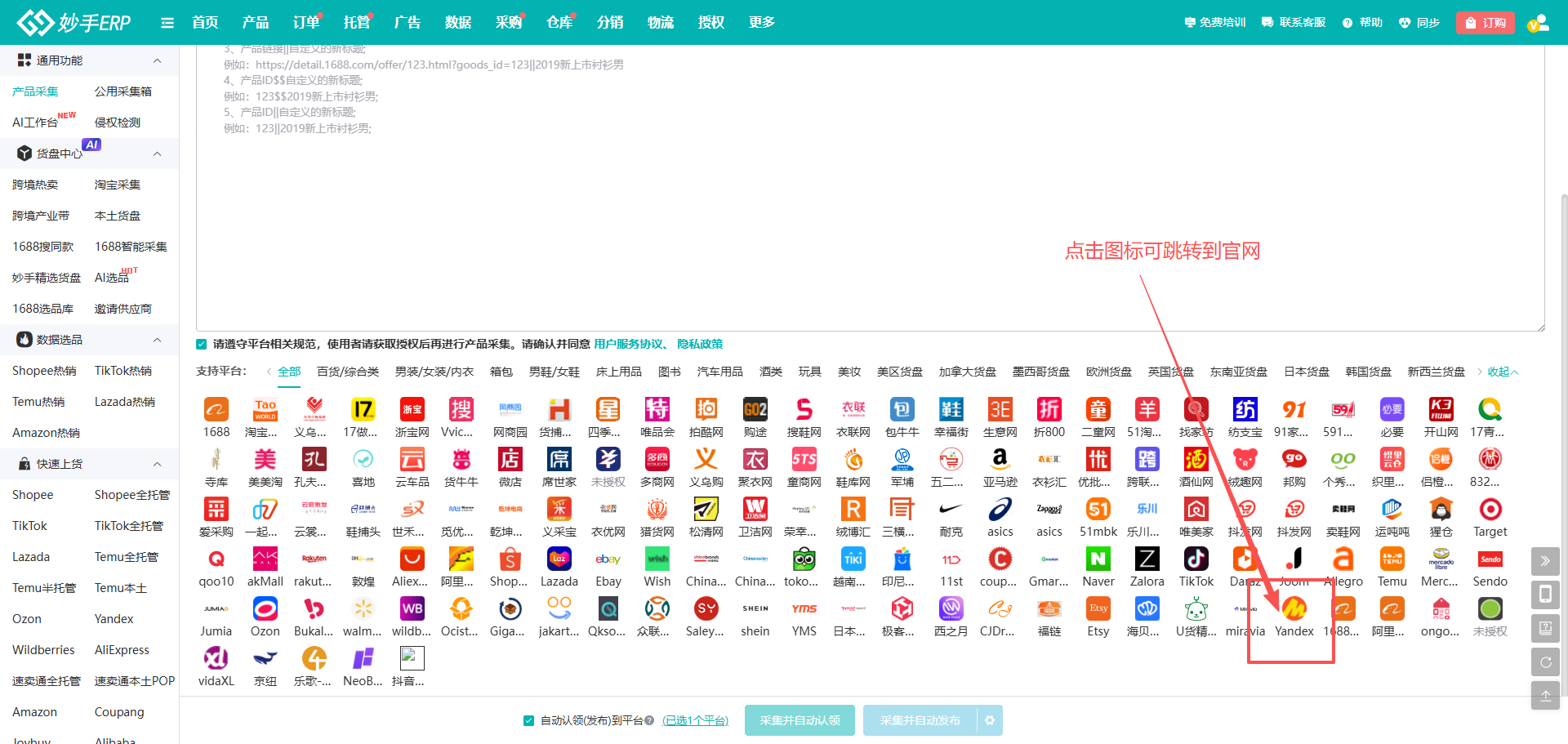Open the 隐私政策 link
Image resolution: width=1568 pixels, height=744 pixels.
[x=700, y=345]
